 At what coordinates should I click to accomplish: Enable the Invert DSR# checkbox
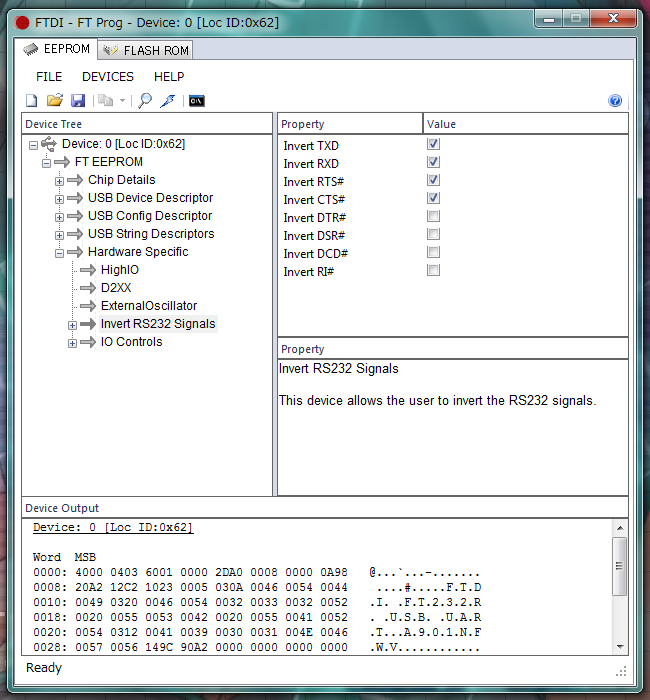click(x=433, y=234)
